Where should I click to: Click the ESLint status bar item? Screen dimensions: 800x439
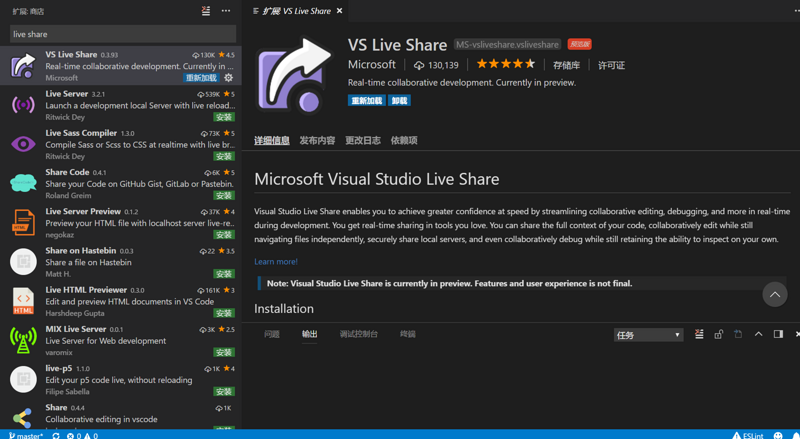pos(748,435)
